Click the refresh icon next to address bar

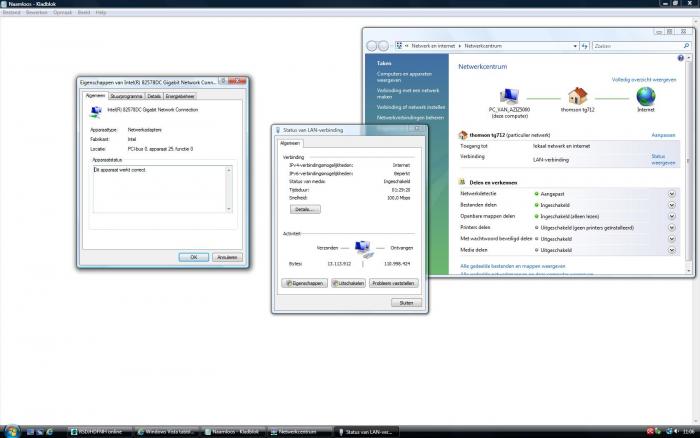tap(584, 46)
